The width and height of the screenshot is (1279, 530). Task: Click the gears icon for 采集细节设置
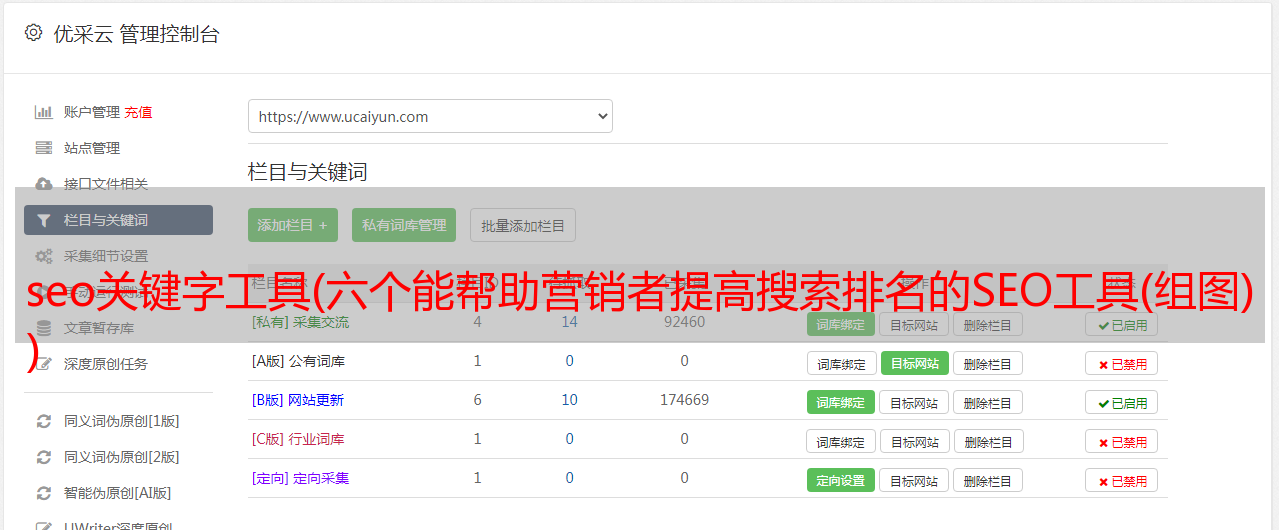tap(44, 256)
